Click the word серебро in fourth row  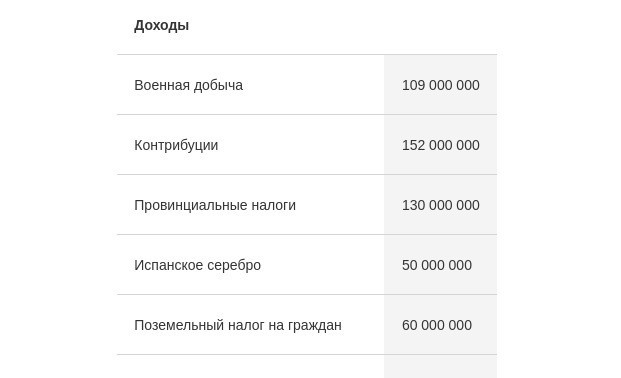pos(234,265)
